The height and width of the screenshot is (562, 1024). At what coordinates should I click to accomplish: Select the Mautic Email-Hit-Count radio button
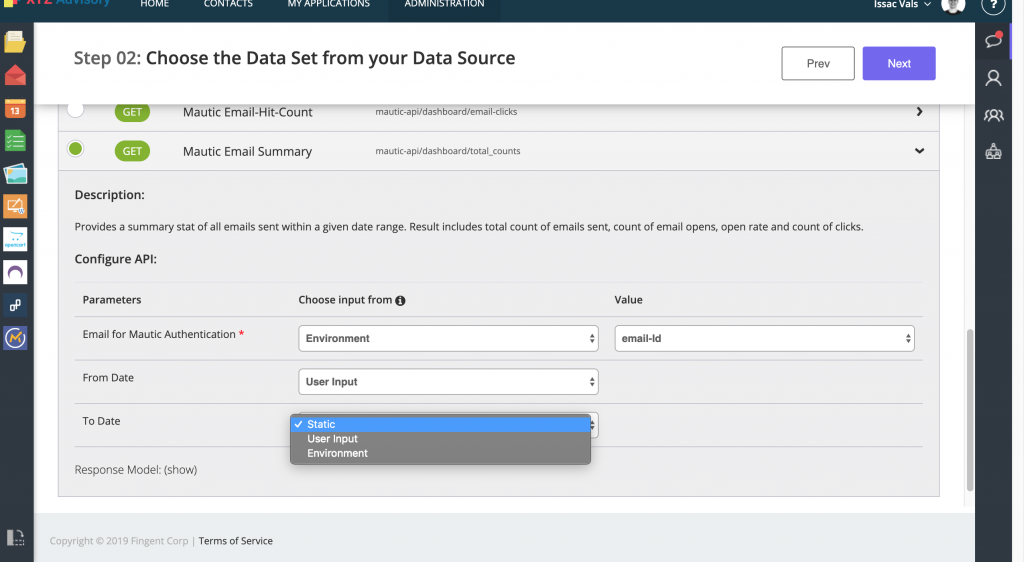coord(76,109)
